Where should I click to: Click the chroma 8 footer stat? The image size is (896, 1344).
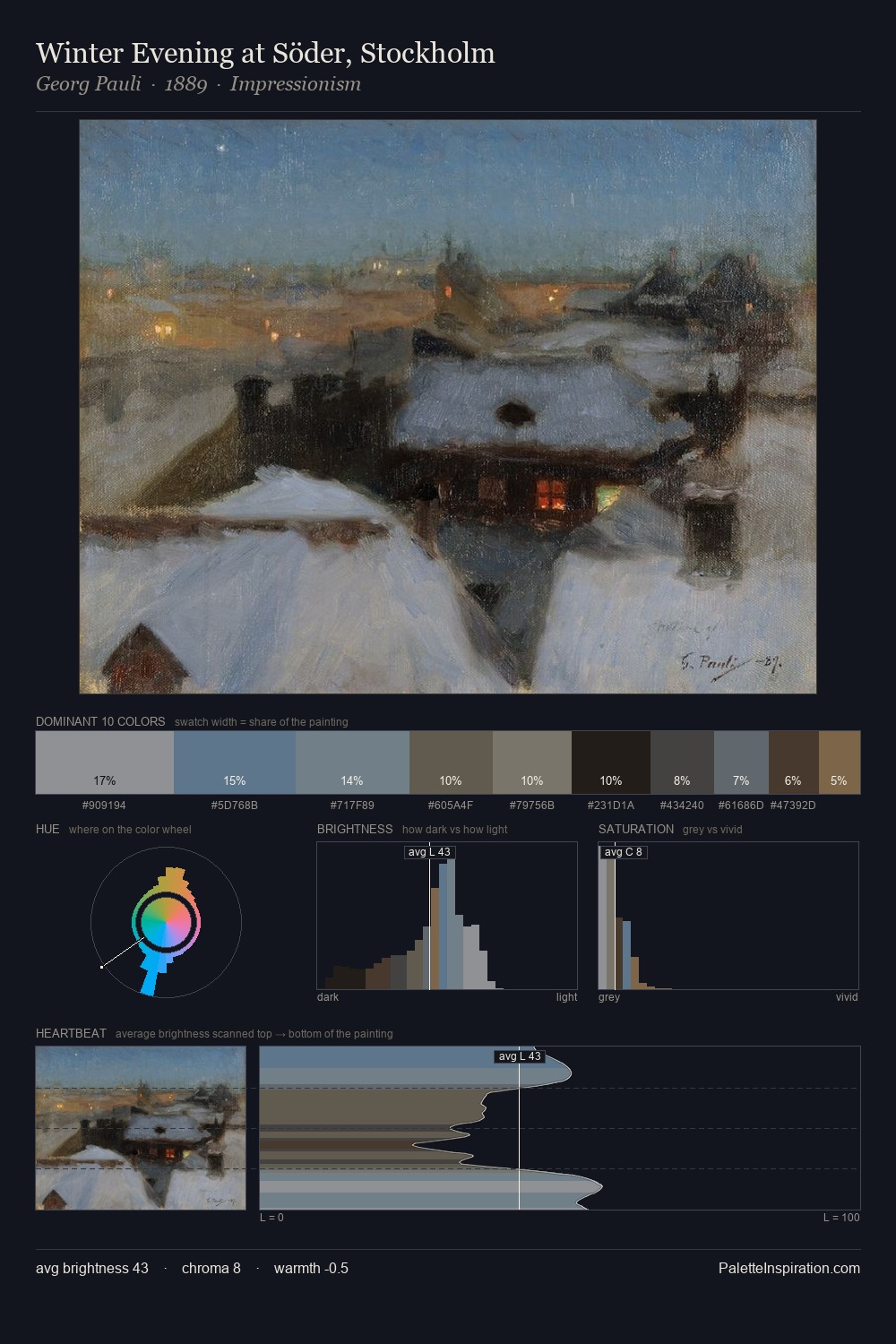[x=211, y=1269]
